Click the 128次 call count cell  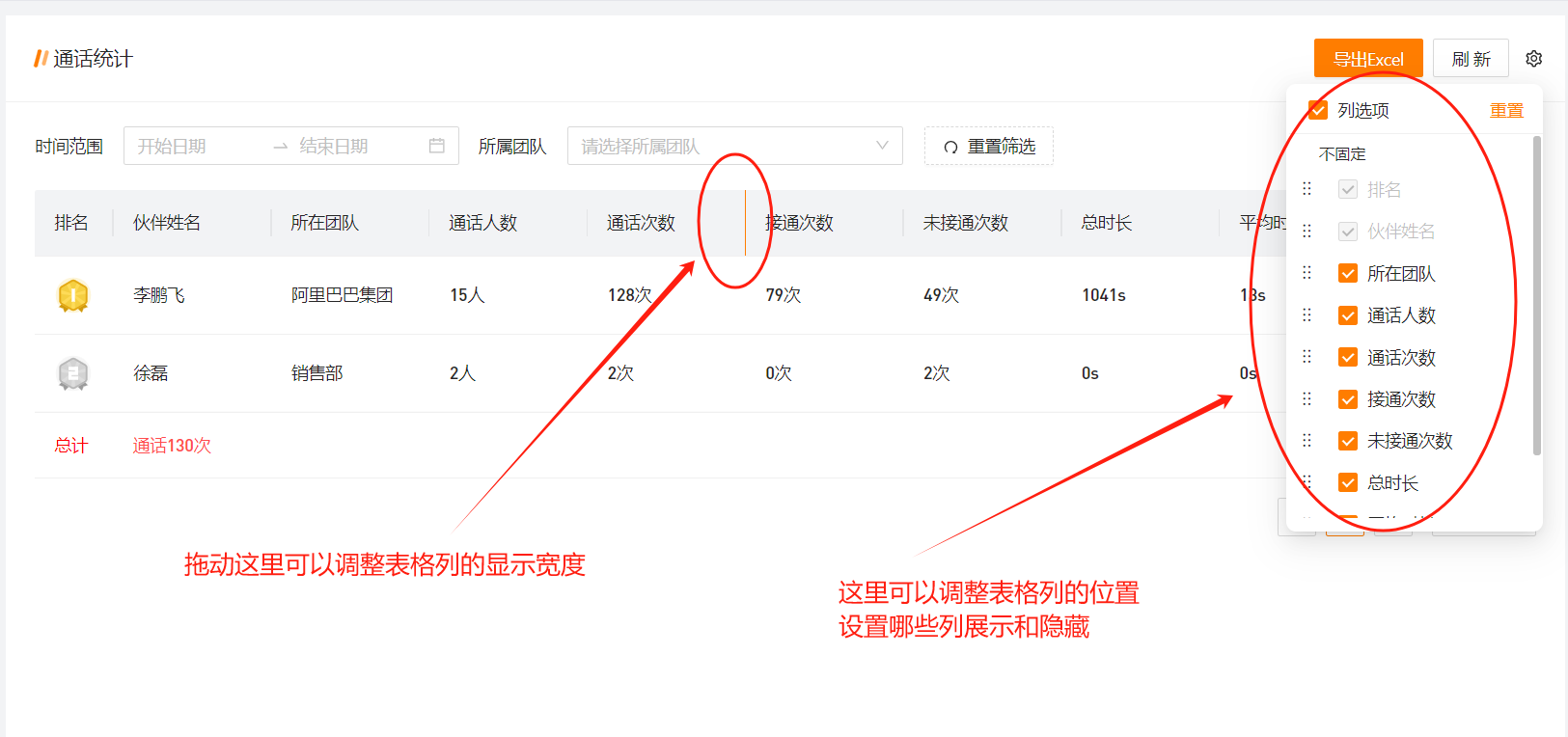click(x=630, y=295)
